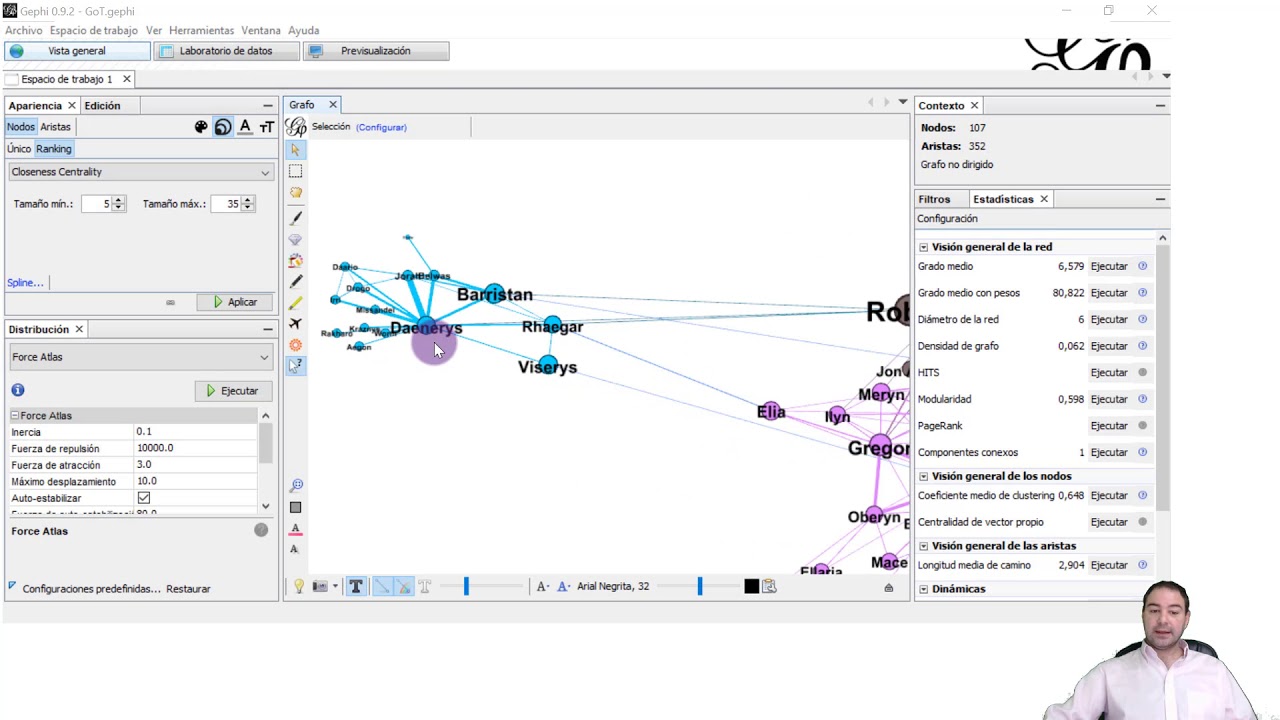This screenshot has width=1280, height=720.
Task: Collapse Visión general de los nodos section
Action: coord(923,477)
